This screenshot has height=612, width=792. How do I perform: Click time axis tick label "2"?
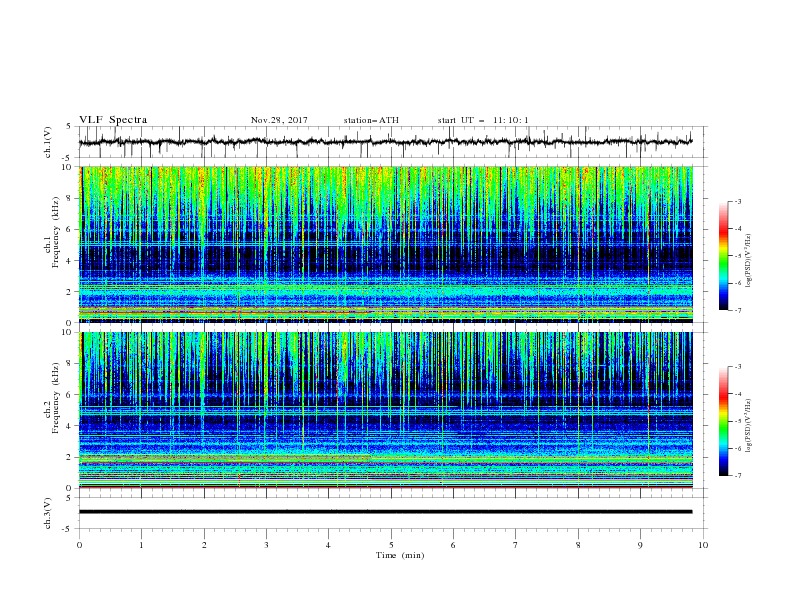204,545
